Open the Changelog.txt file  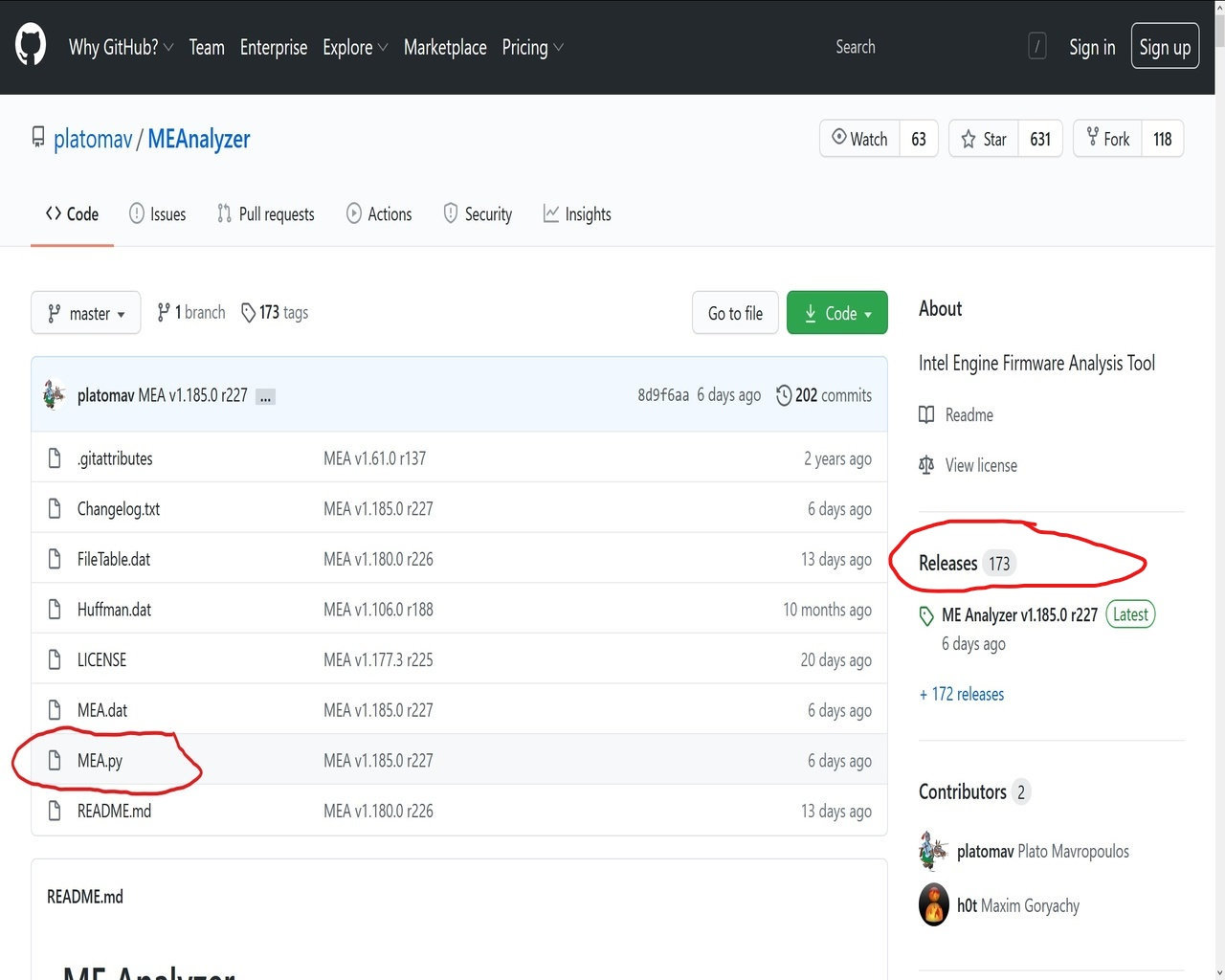point(119,509)
